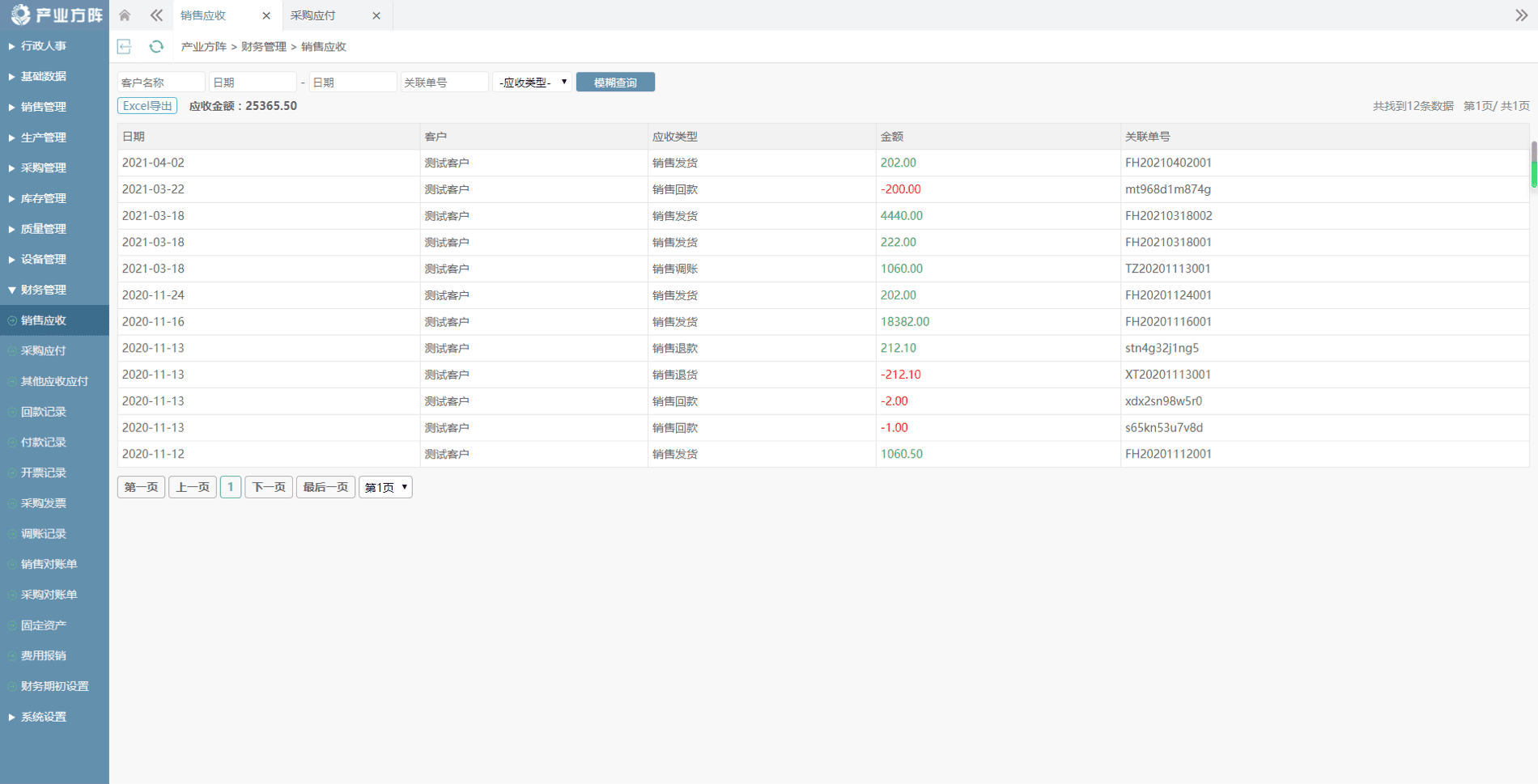The height and width of the screenshot is (784, 1538).
Task: Click the 模糊查询 search button
Action: point(615,83)
